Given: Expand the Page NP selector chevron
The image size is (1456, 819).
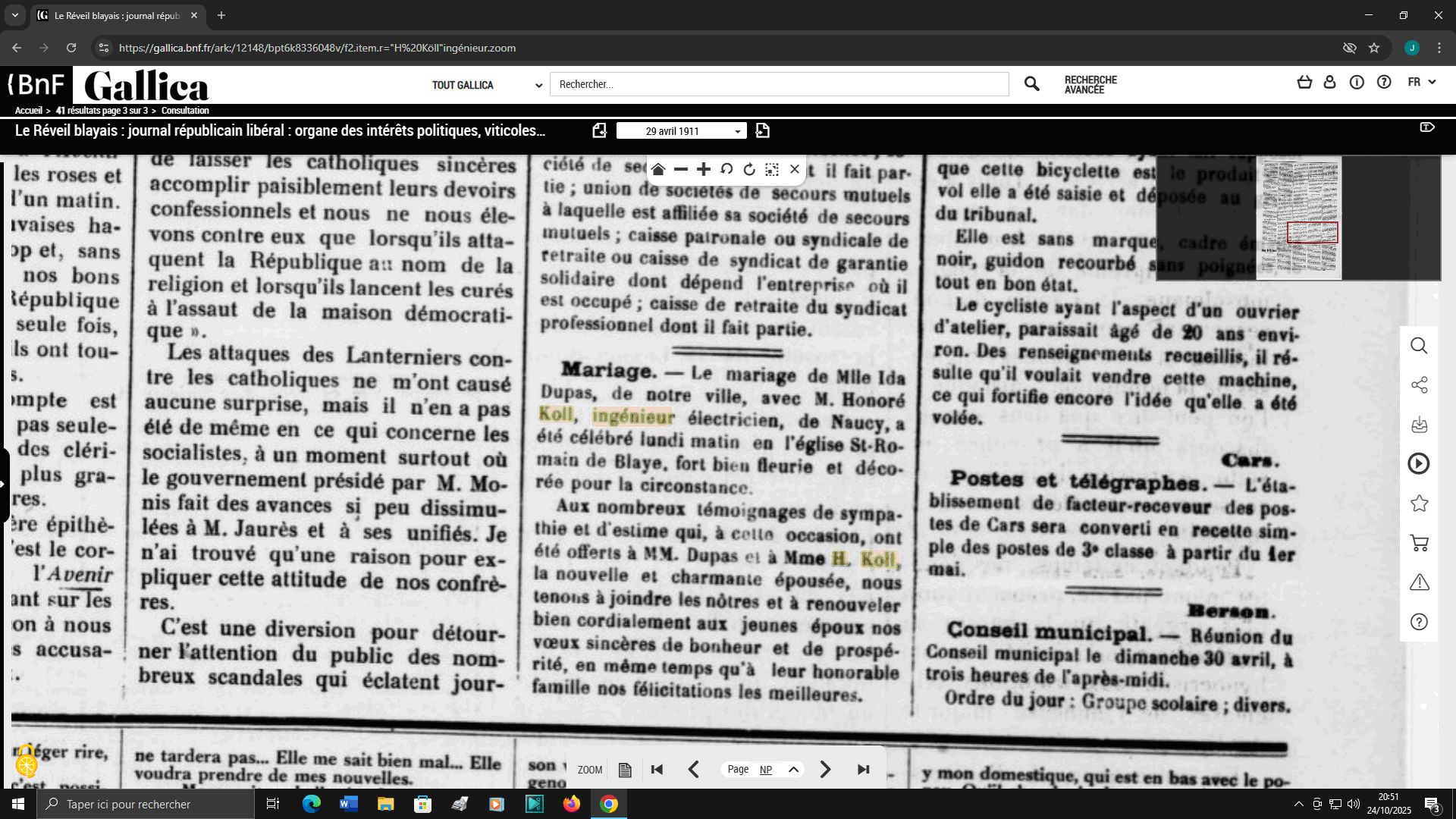Looking at the screenshot, I should click(793, 770).
